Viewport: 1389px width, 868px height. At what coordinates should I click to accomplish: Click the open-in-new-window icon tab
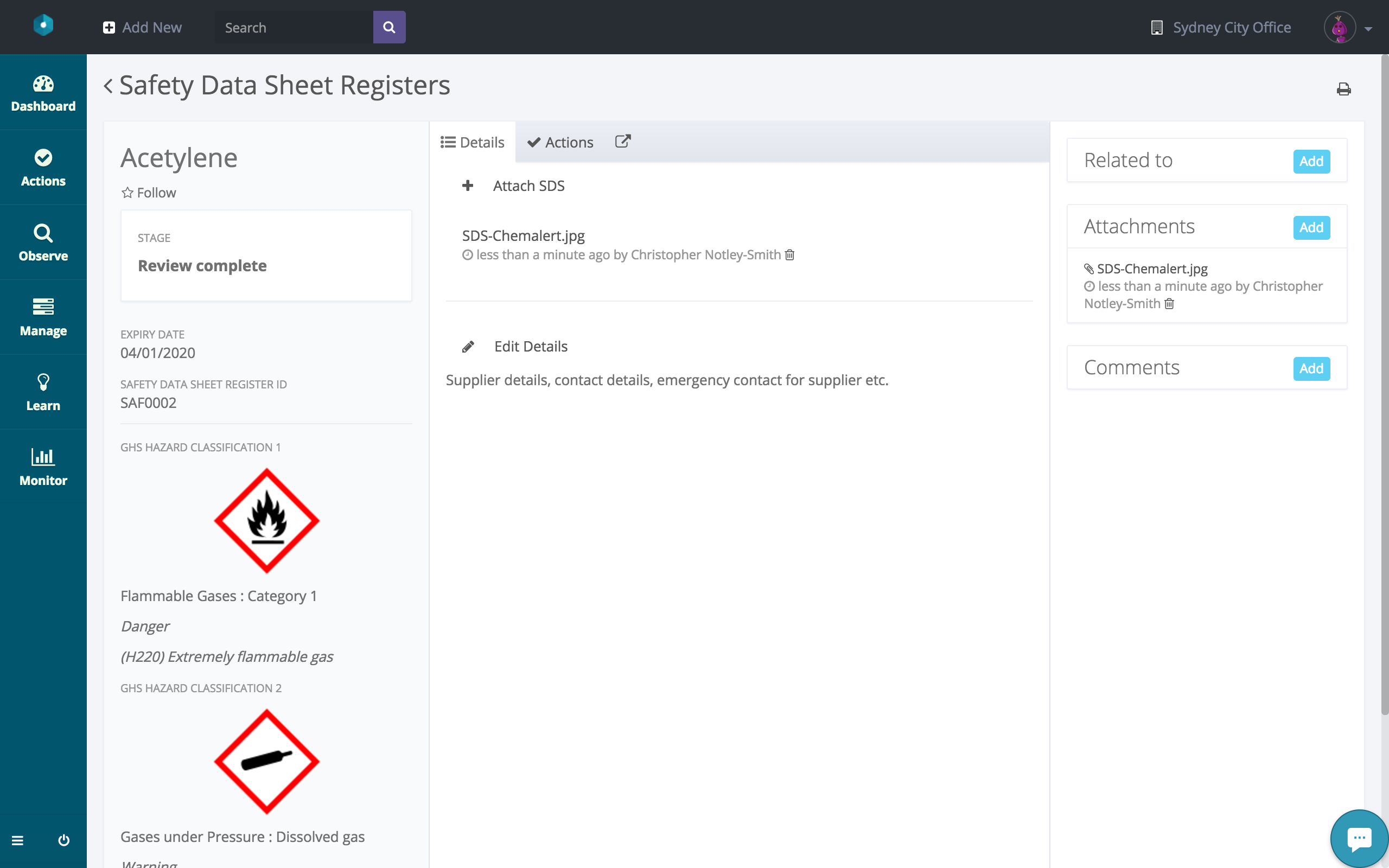[x=623, y=142]
